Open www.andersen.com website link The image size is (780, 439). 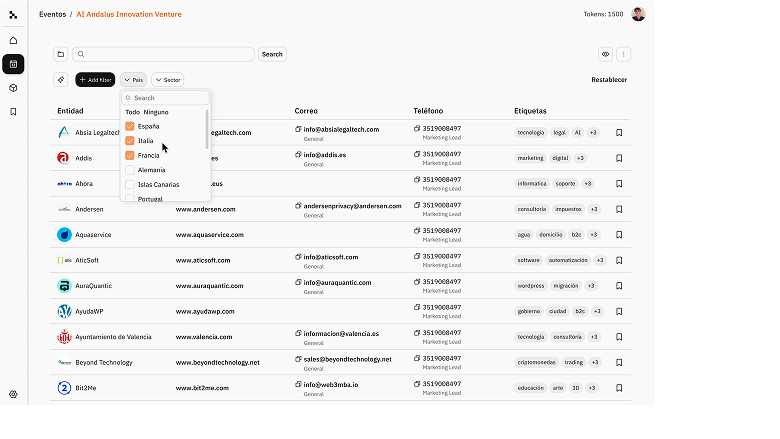[x=205, y=209]
